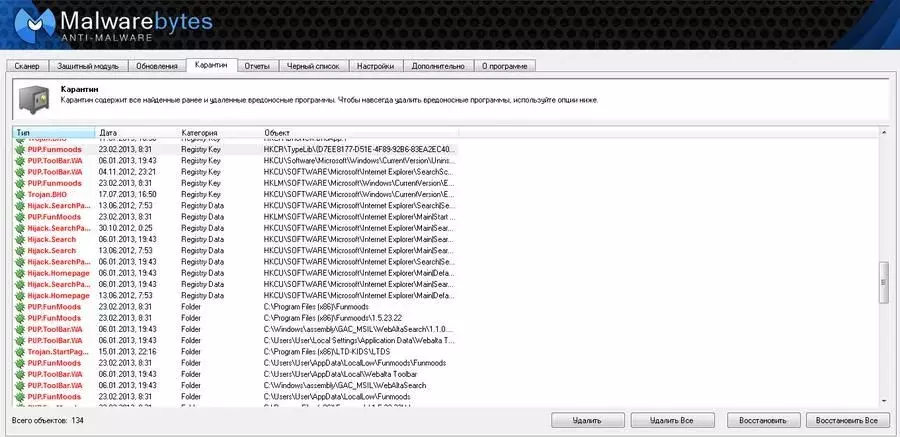Viewport: 900px width, 437px height.
Task: Click the quarantine safe icon
Action: point(33,99)
